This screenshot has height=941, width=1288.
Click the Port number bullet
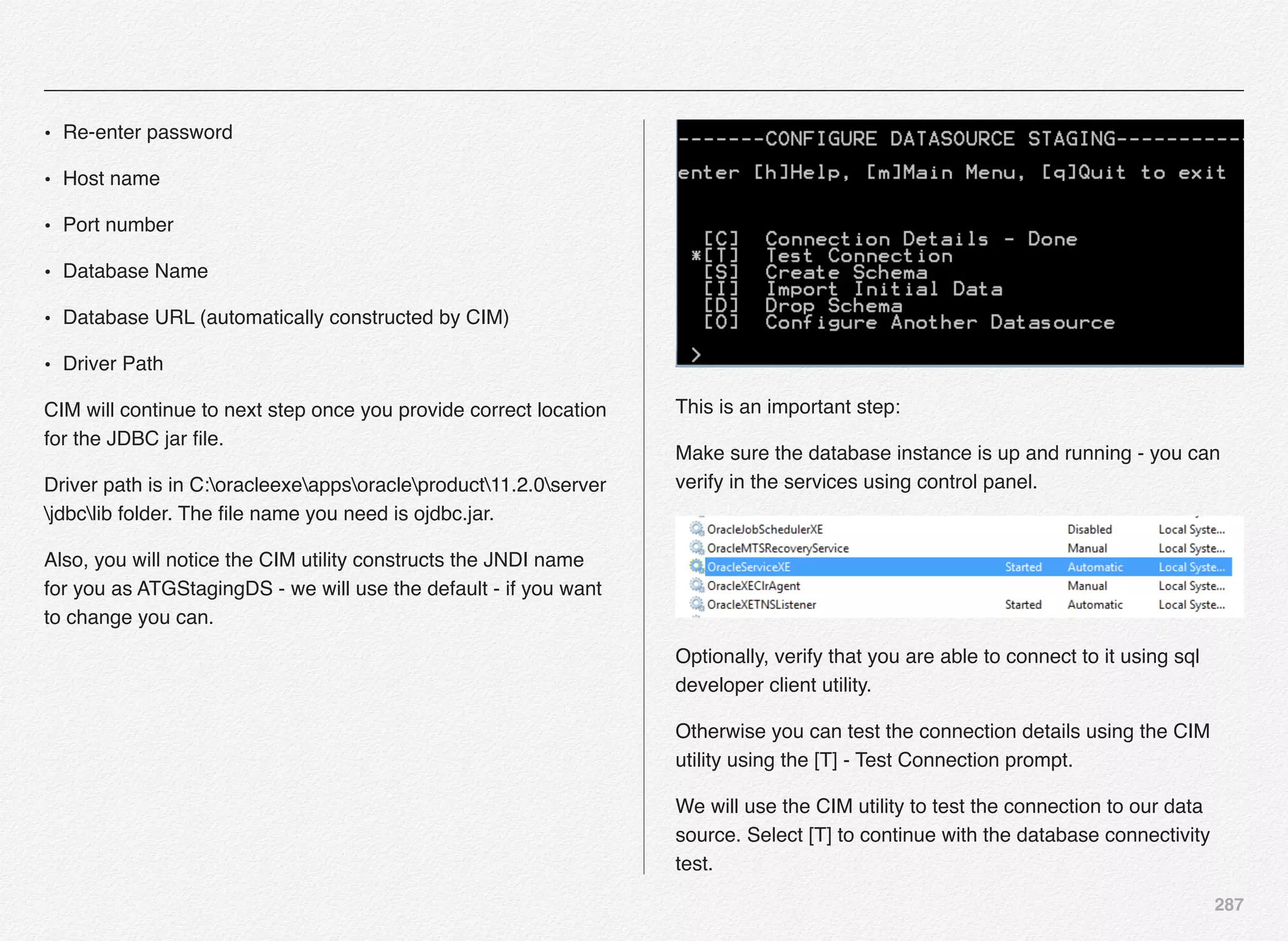pos(118,225)
